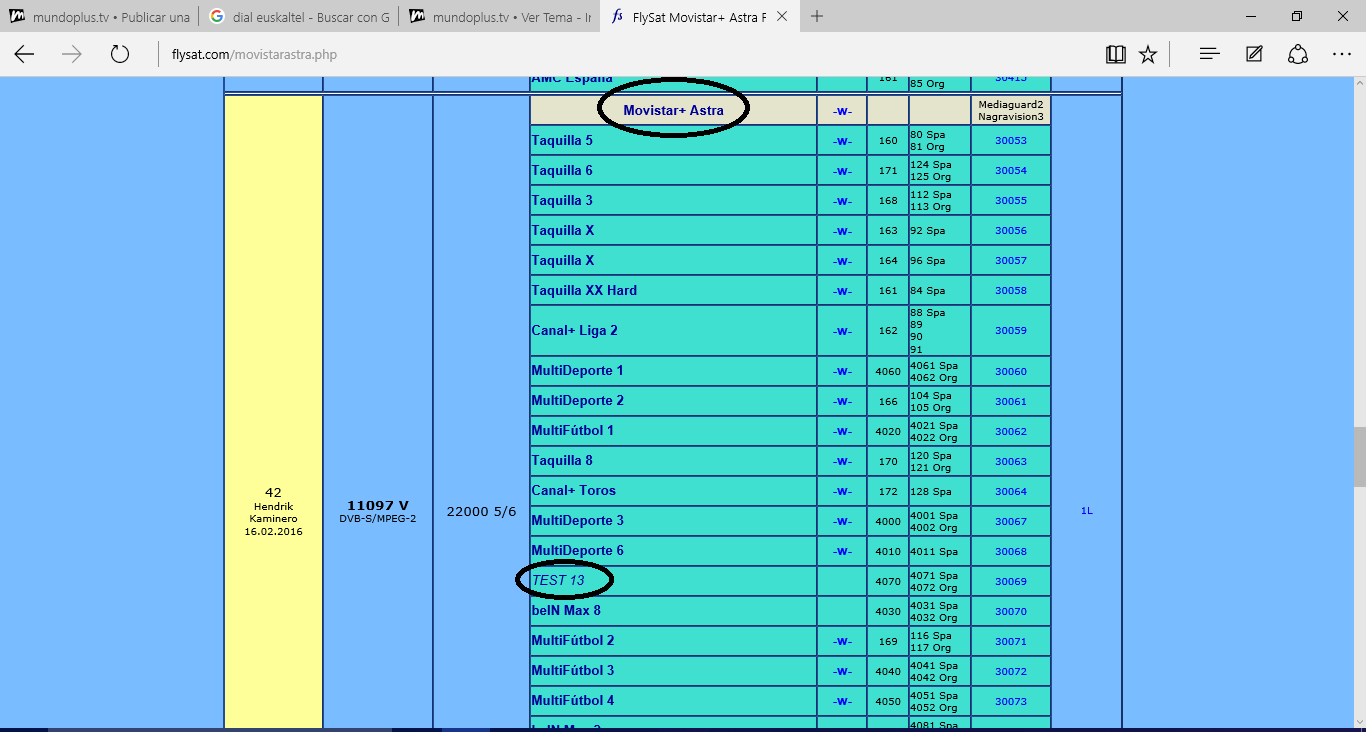The image size is (1366, 732).
Task: Go back to the previous page
Action: pyautogui.click(x=24, y=54)
